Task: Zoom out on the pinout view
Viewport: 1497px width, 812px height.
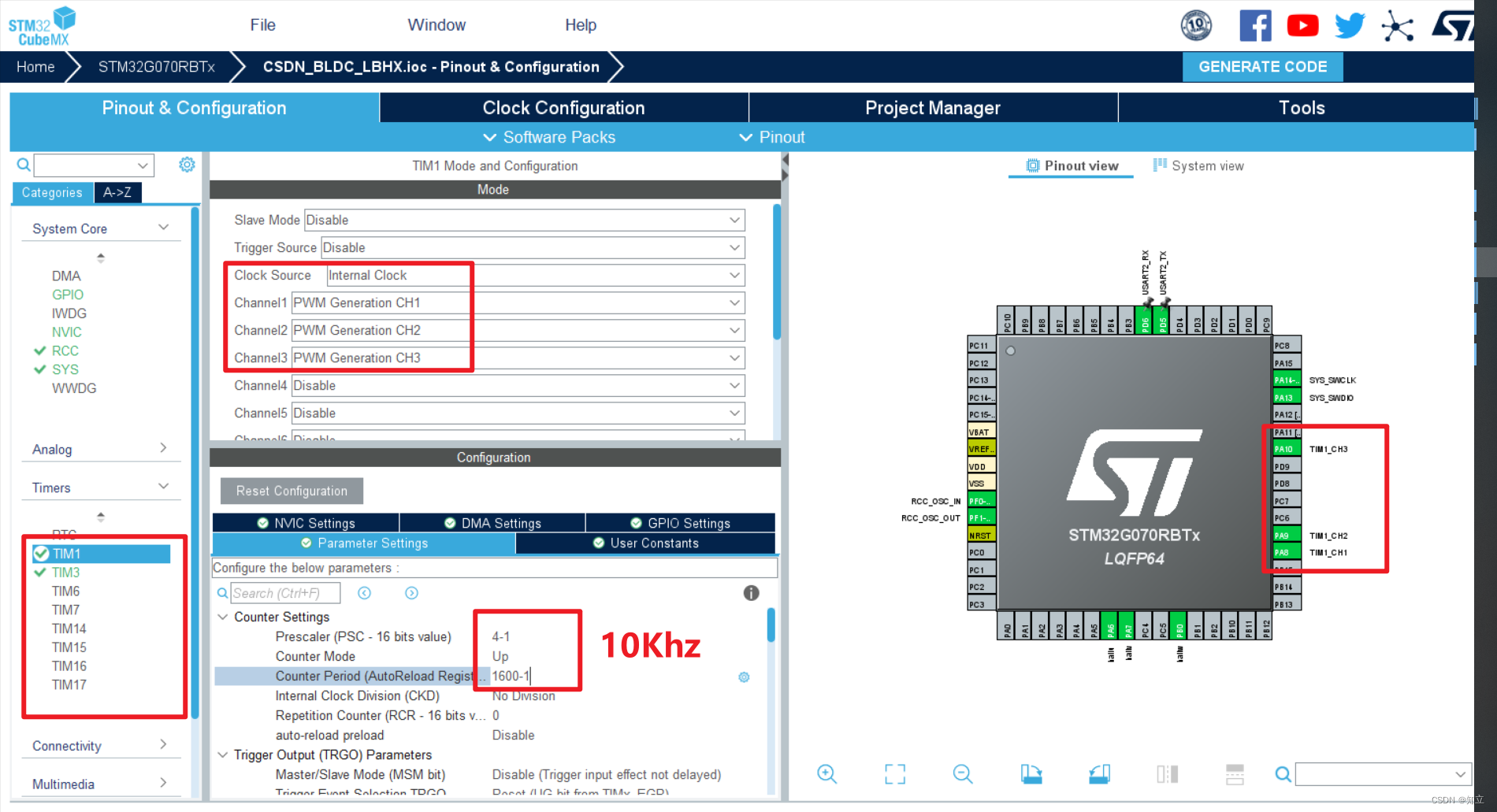Action: (x=963, y=773)
